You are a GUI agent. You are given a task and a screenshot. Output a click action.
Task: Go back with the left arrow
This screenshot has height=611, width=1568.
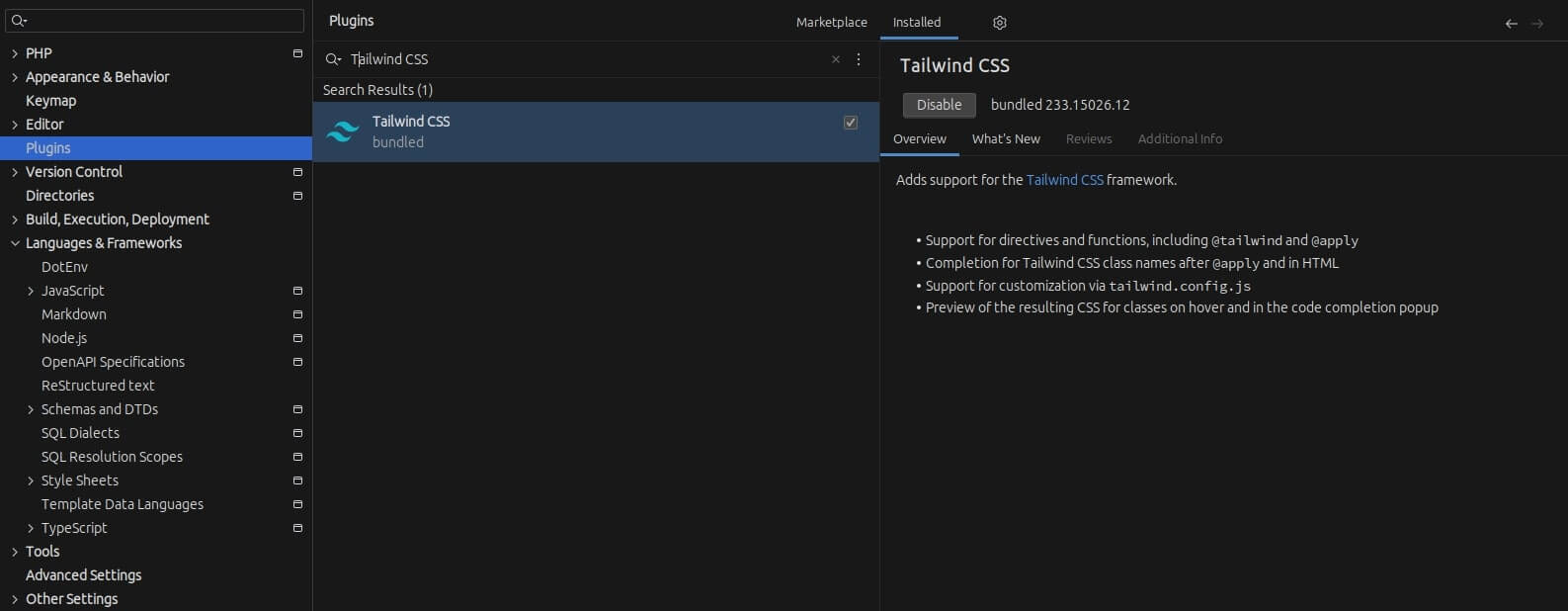tap(1511, 23)
